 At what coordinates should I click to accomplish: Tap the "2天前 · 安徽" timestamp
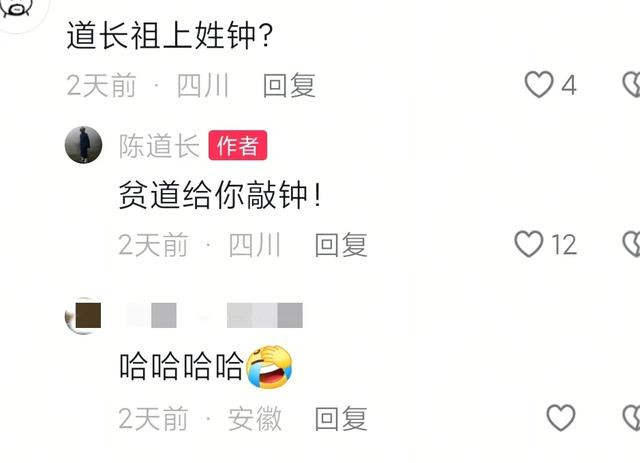[x=200, y=418]
